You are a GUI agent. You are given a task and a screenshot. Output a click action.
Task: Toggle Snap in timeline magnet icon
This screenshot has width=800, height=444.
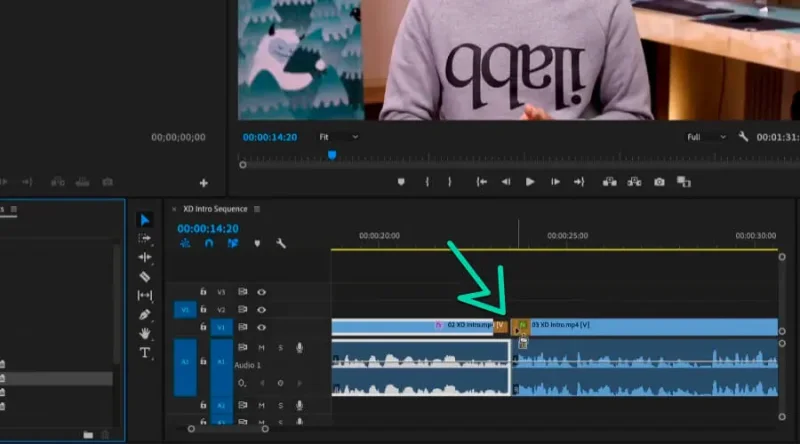(x=209, y=243)
